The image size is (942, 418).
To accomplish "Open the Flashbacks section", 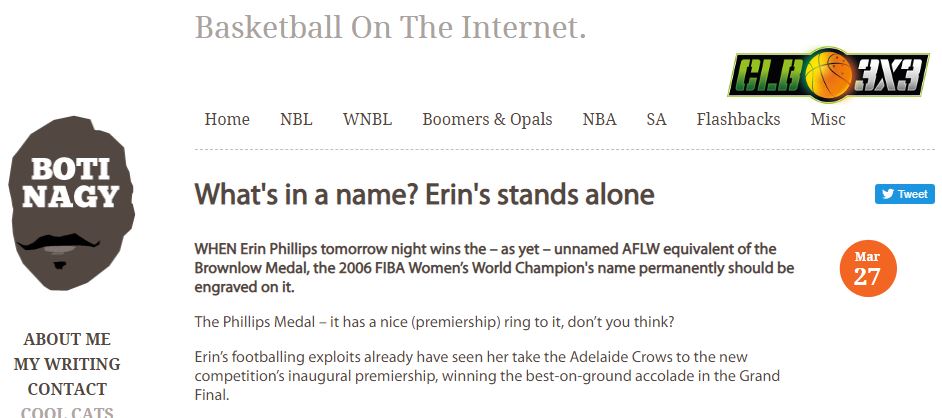I will [x=738, y=119].
